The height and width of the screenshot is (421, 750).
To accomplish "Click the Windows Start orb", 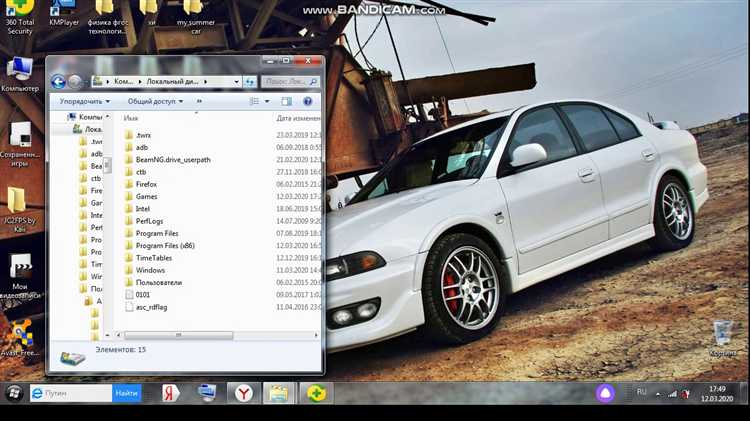I will (x=14, y=393).
